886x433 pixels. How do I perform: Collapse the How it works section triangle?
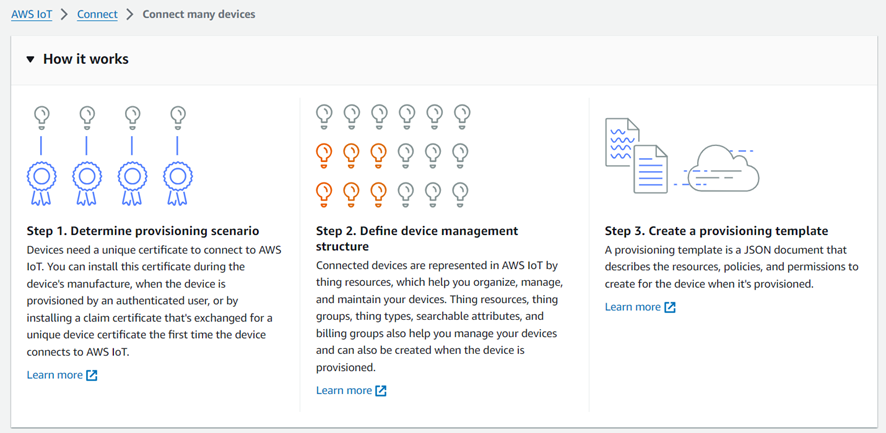click(30, 60)
